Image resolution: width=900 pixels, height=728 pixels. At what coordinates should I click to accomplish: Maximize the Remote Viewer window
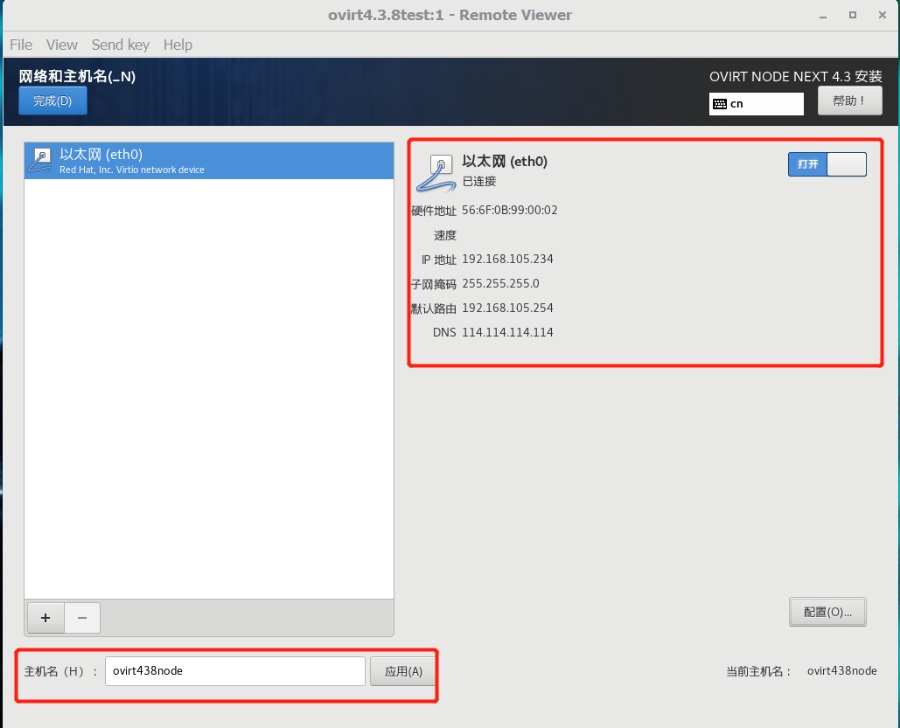click(x=853, y=16)
